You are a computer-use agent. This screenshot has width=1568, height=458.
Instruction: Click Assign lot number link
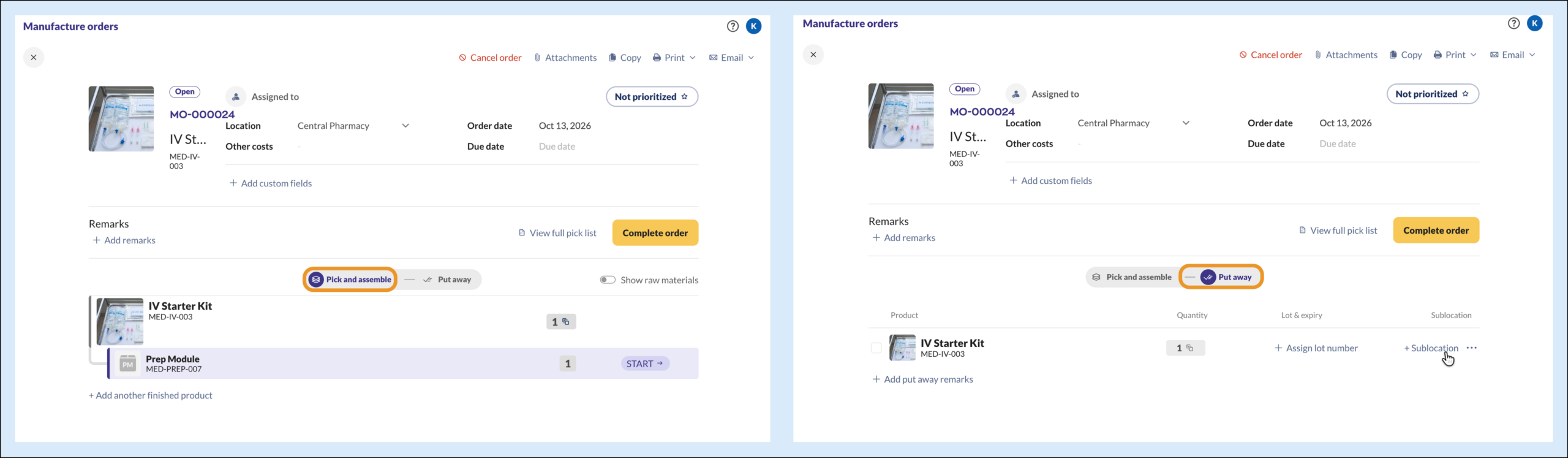pos(1316,348)
